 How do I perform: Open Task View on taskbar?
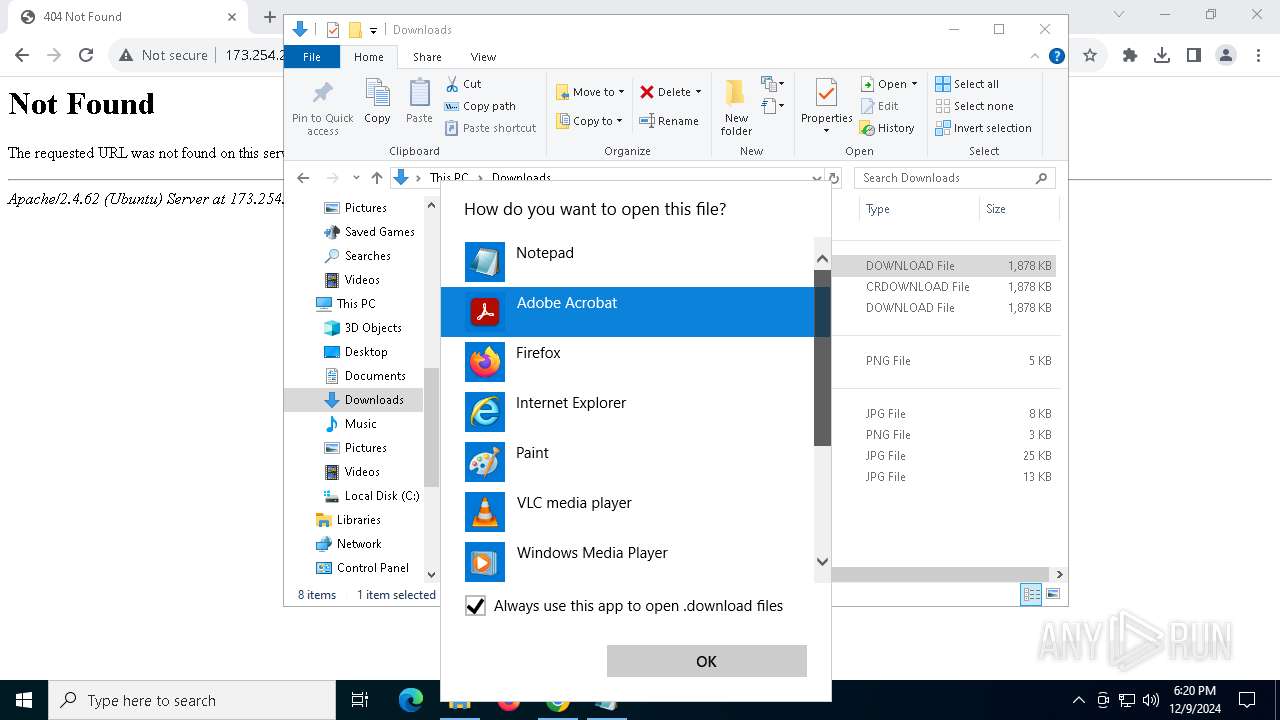(360, 700)
